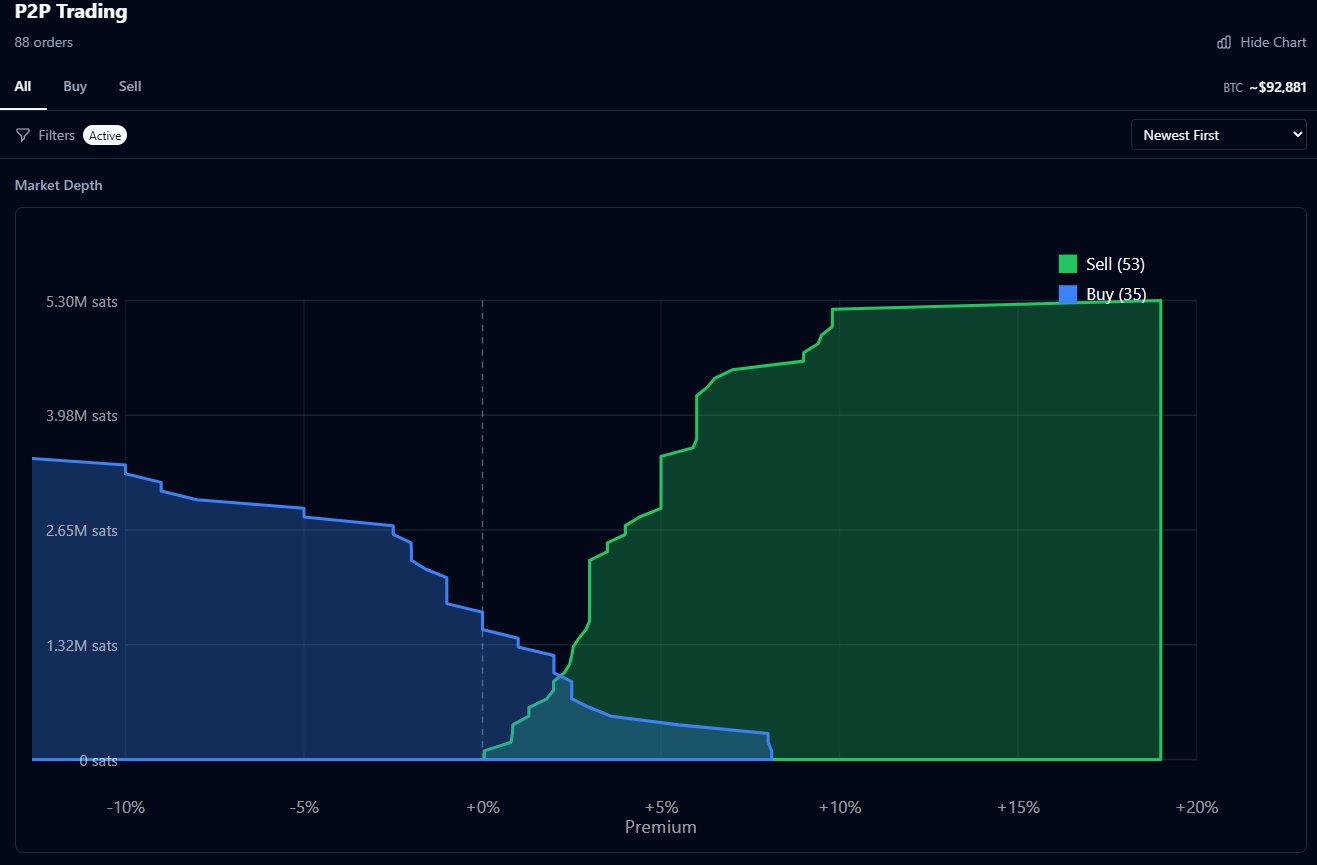Click the bar chart icon beside Hide Chart
The height and width of the screenshot is (865, 1317).
[1224, 42]
